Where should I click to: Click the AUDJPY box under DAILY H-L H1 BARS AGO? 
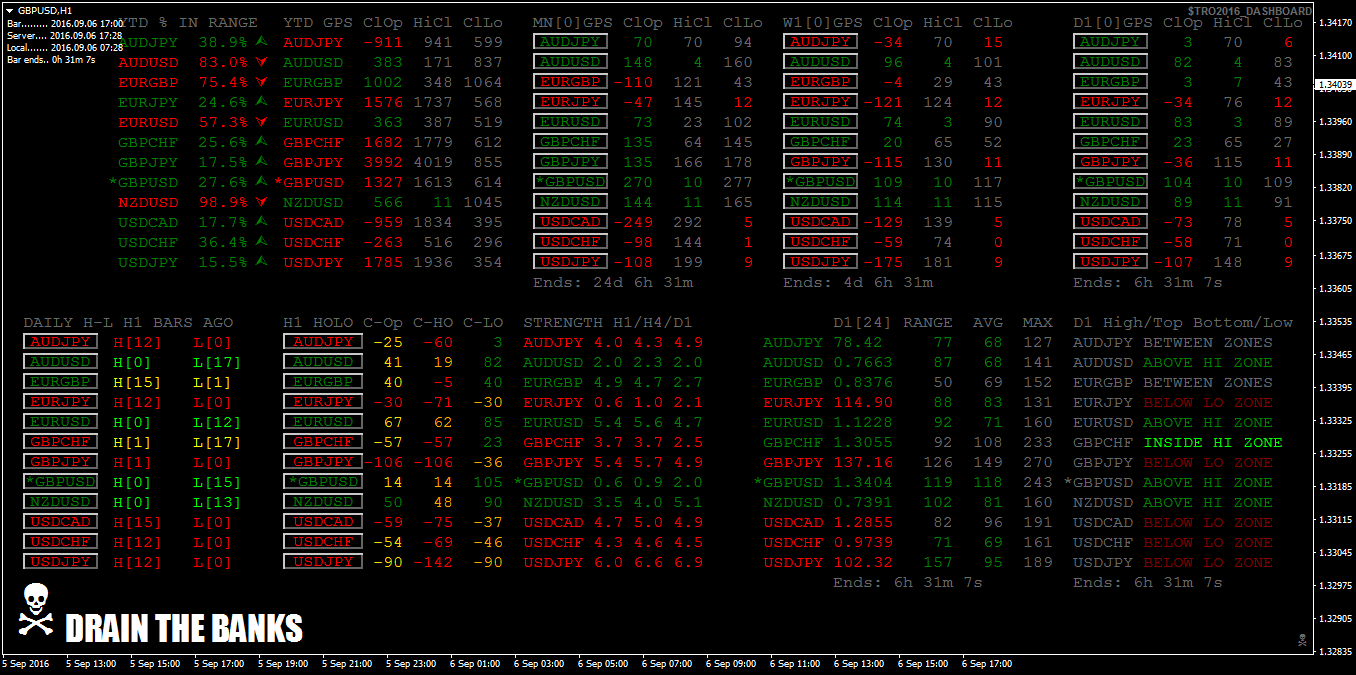pyautogui.click(x=60, y=342)
